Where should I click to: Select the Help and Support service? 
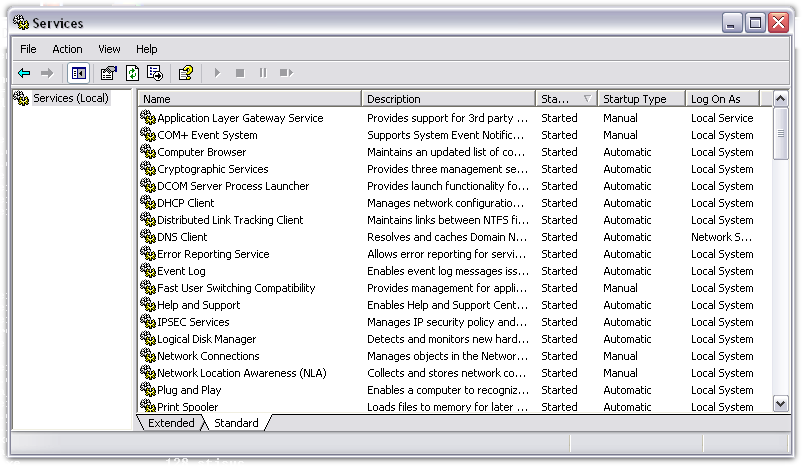click(x=198, y=305)
